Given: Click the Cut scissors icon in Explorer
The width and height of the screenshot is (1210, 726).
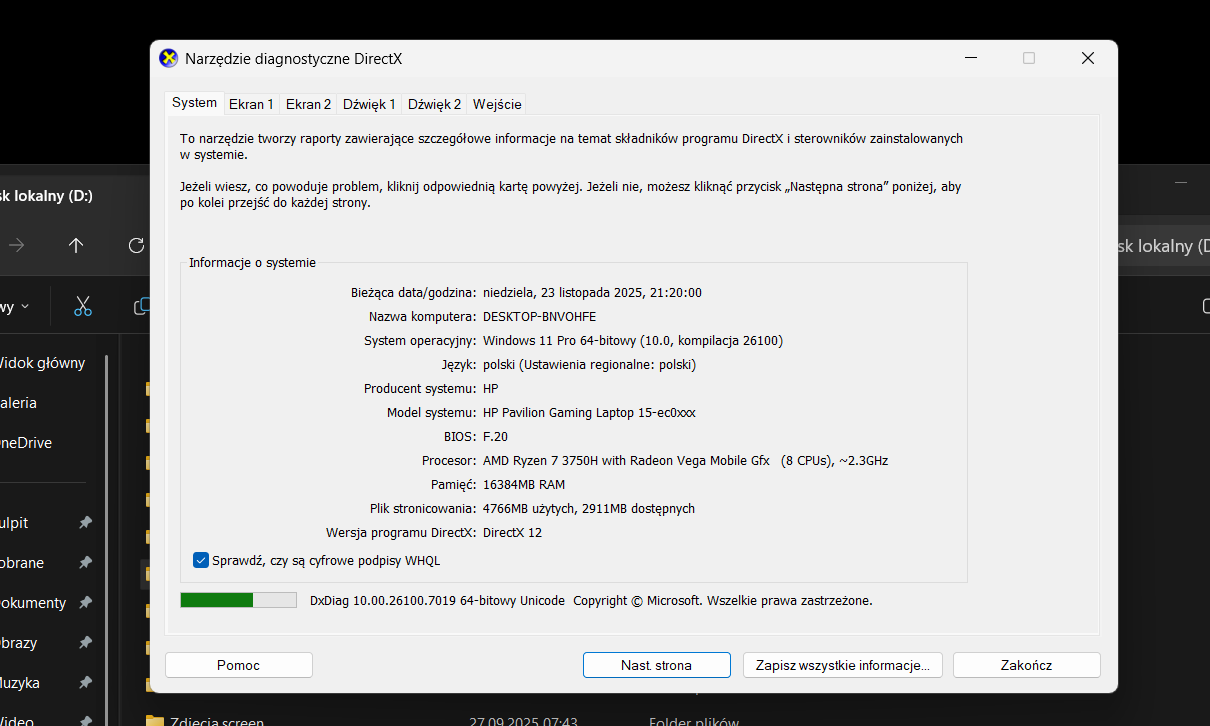Looking at the screenshot, I should tap(83, 306).
